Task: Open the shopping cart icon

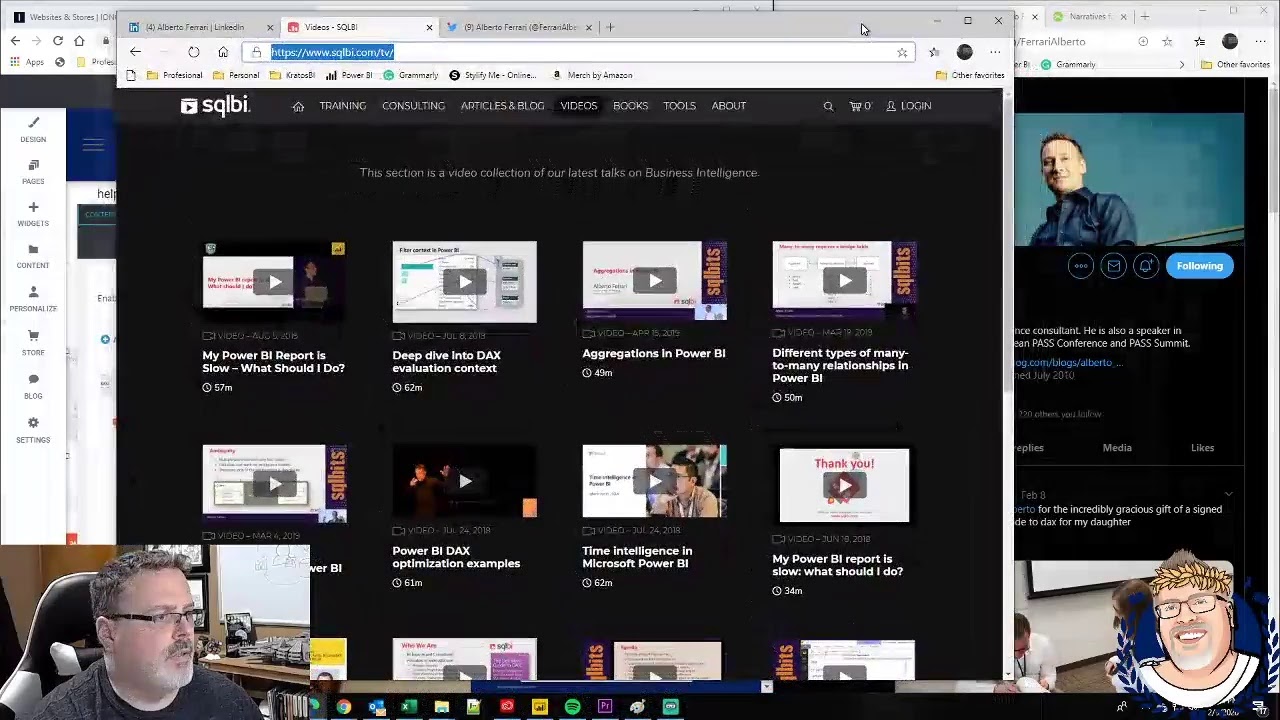Action: (x=860, y=106)
